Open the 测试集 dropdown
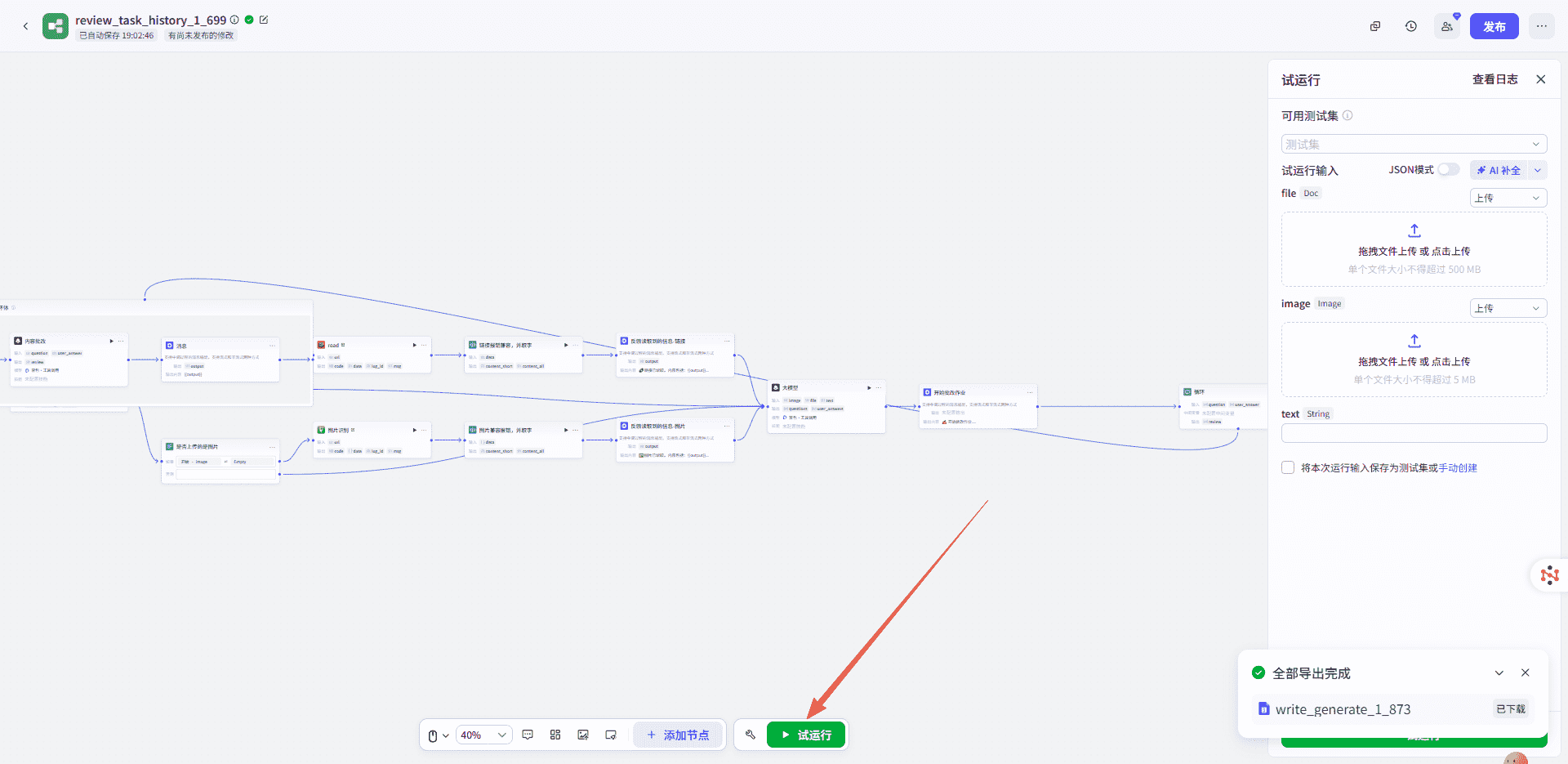This screenshot has height=764, width=1568. (1414, 144)
